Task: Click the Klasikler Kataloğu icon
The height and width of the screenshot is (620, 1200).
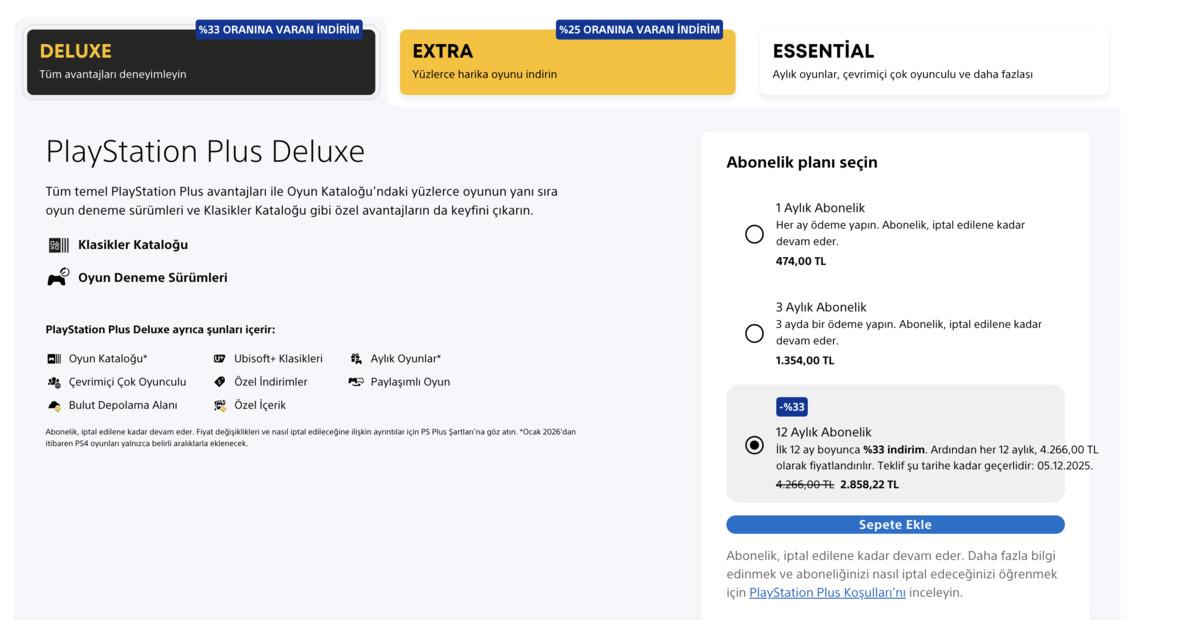Action: click(x=58, y=245)
